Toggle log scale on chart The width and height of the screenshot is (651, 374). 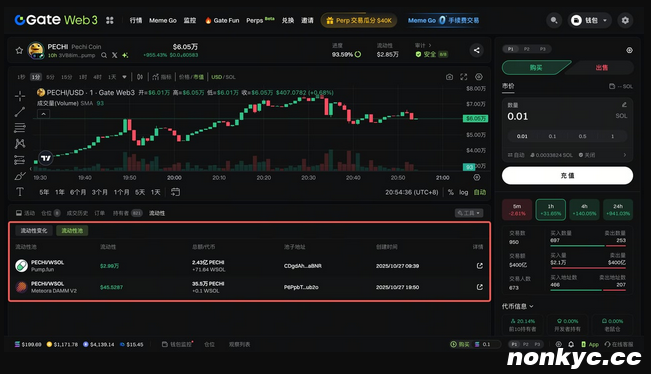coord(463,192)
